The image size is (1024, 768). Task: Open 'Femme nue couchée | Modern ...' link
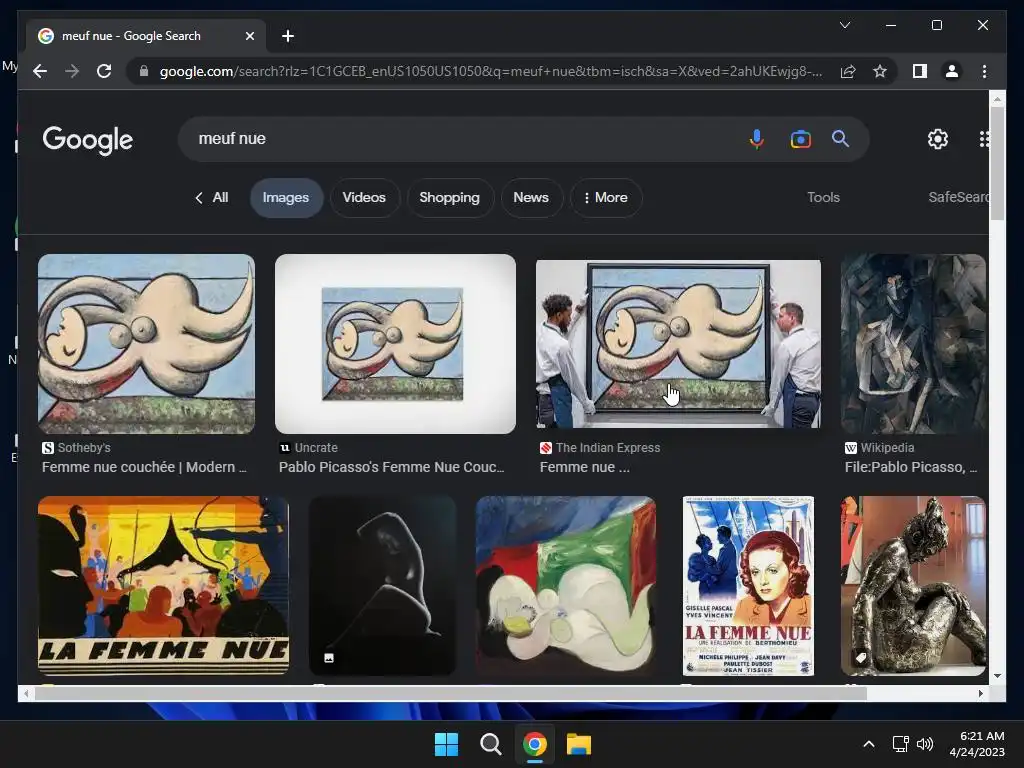pyautogui.click(x=144, y=467)
